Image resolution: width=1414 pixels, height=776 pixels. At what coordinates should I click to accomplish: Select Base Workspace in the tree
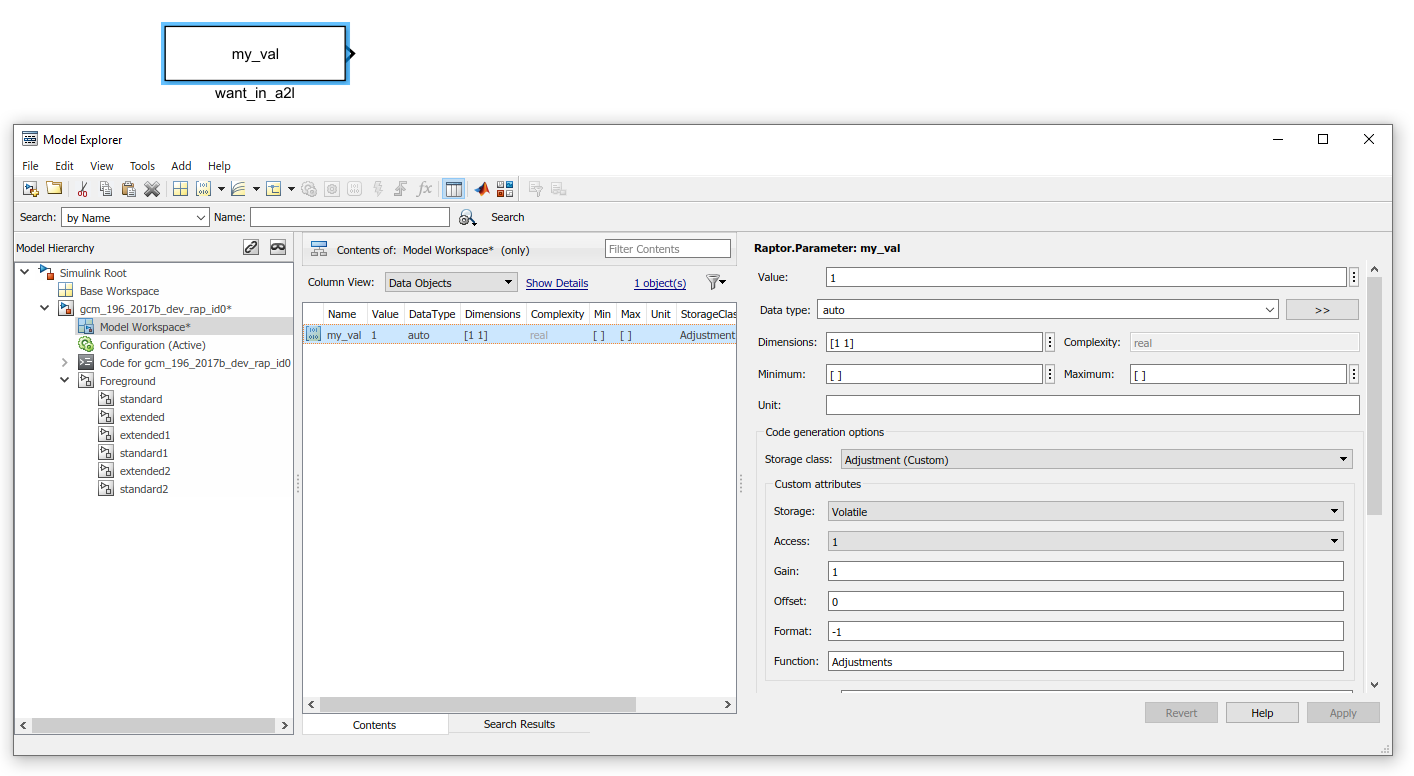[119, 291]
